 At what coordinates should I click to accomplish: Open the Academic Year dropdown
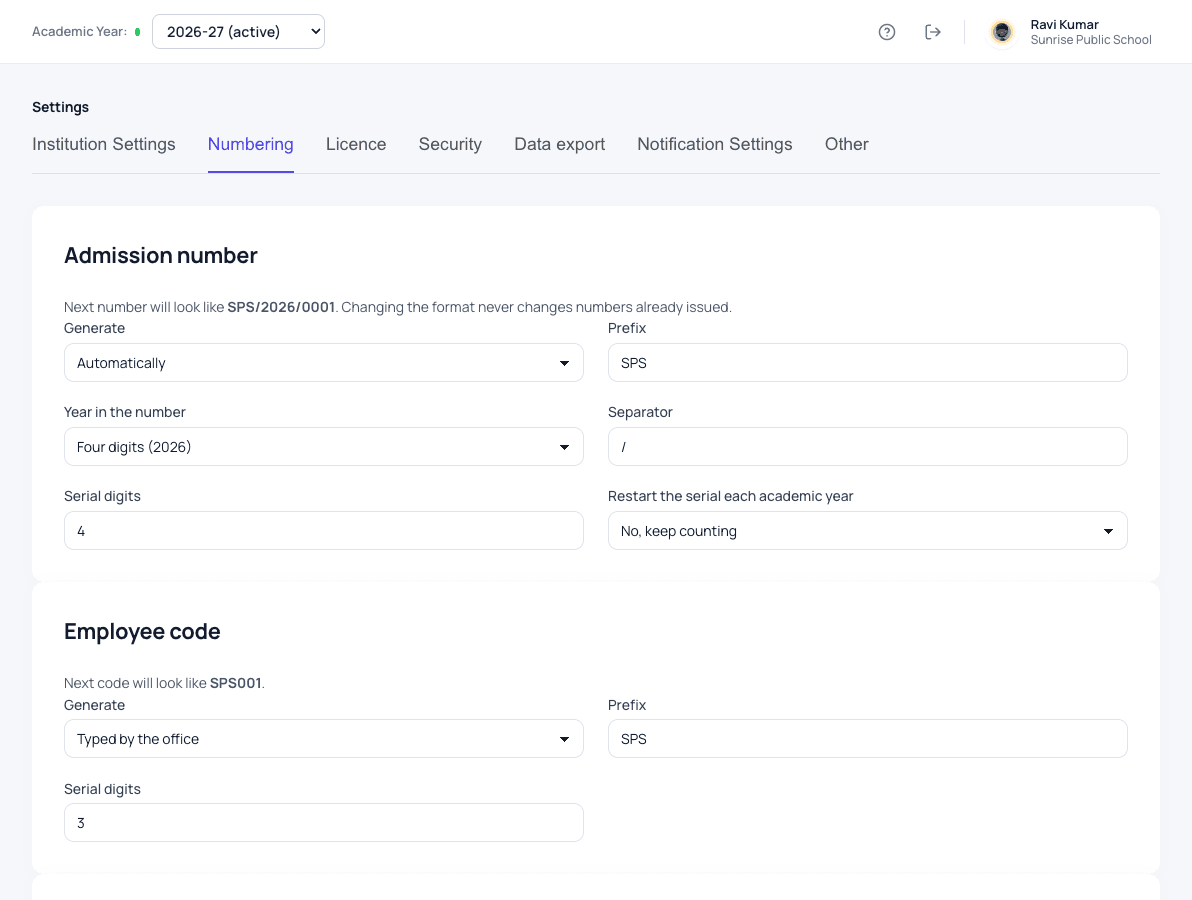coord(238,32)
